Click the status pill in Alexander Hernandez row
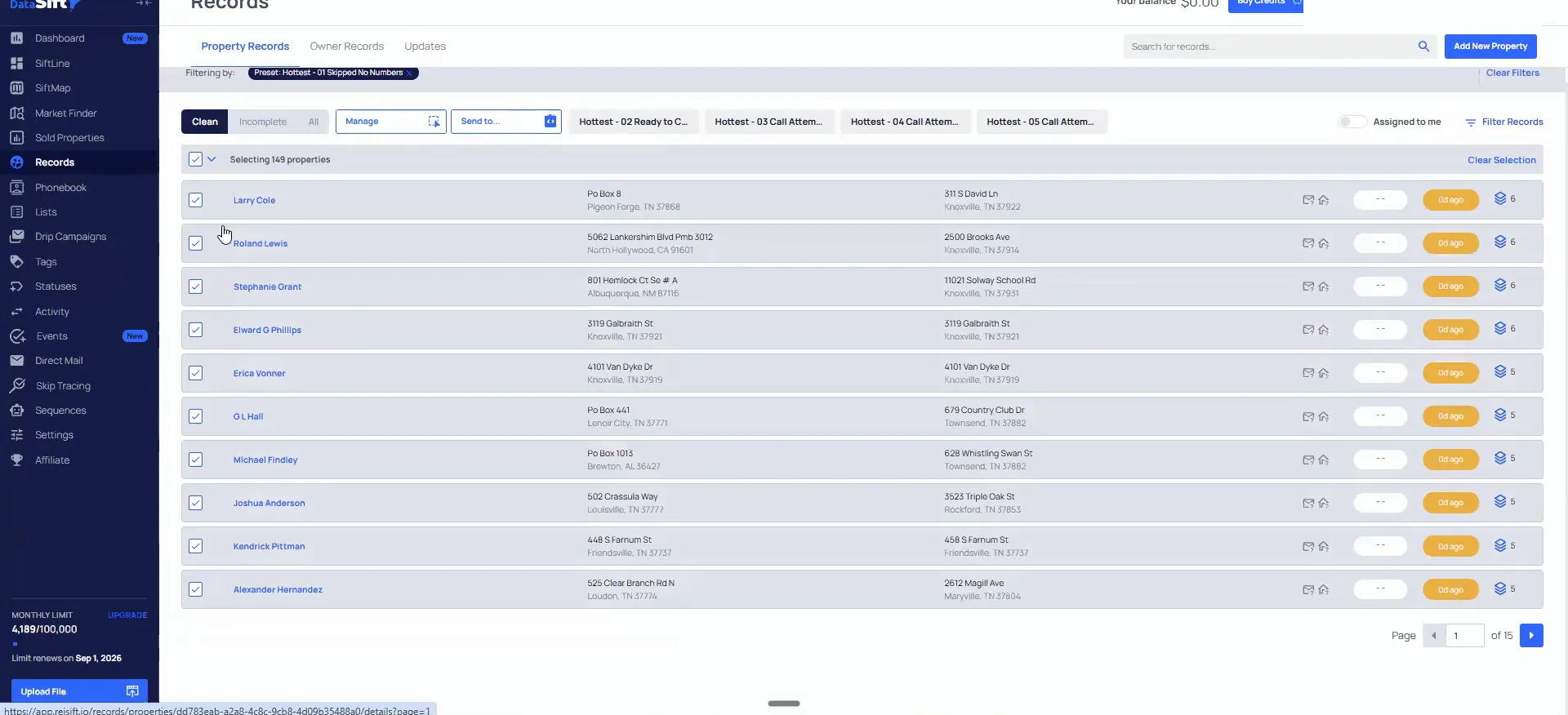The width and height of the screenshot is (1568, 715). pyautogui.click(x=1380, y=589)
